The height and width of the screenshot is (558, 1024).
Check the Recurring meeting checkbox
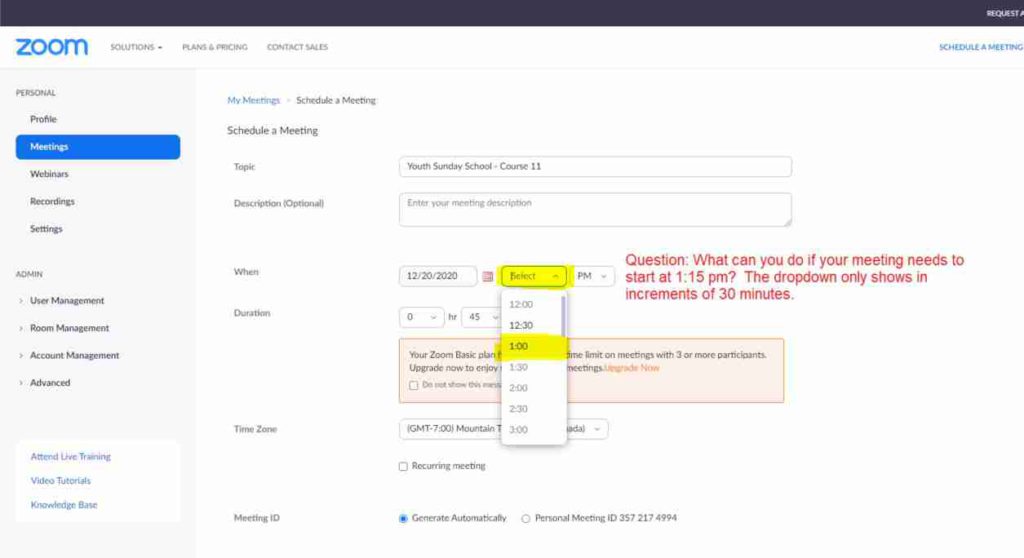(403, 466)
